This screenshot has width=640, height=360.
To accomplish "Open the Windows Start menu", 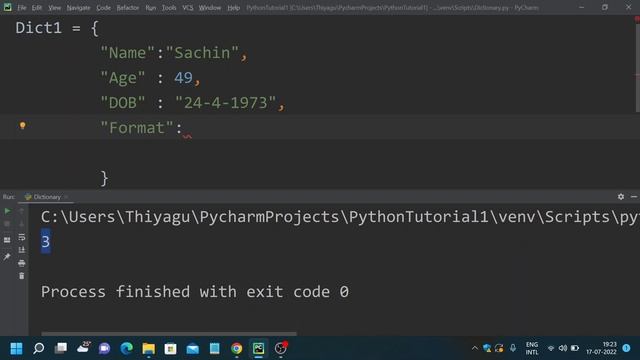I will click(x=16, y=348).
